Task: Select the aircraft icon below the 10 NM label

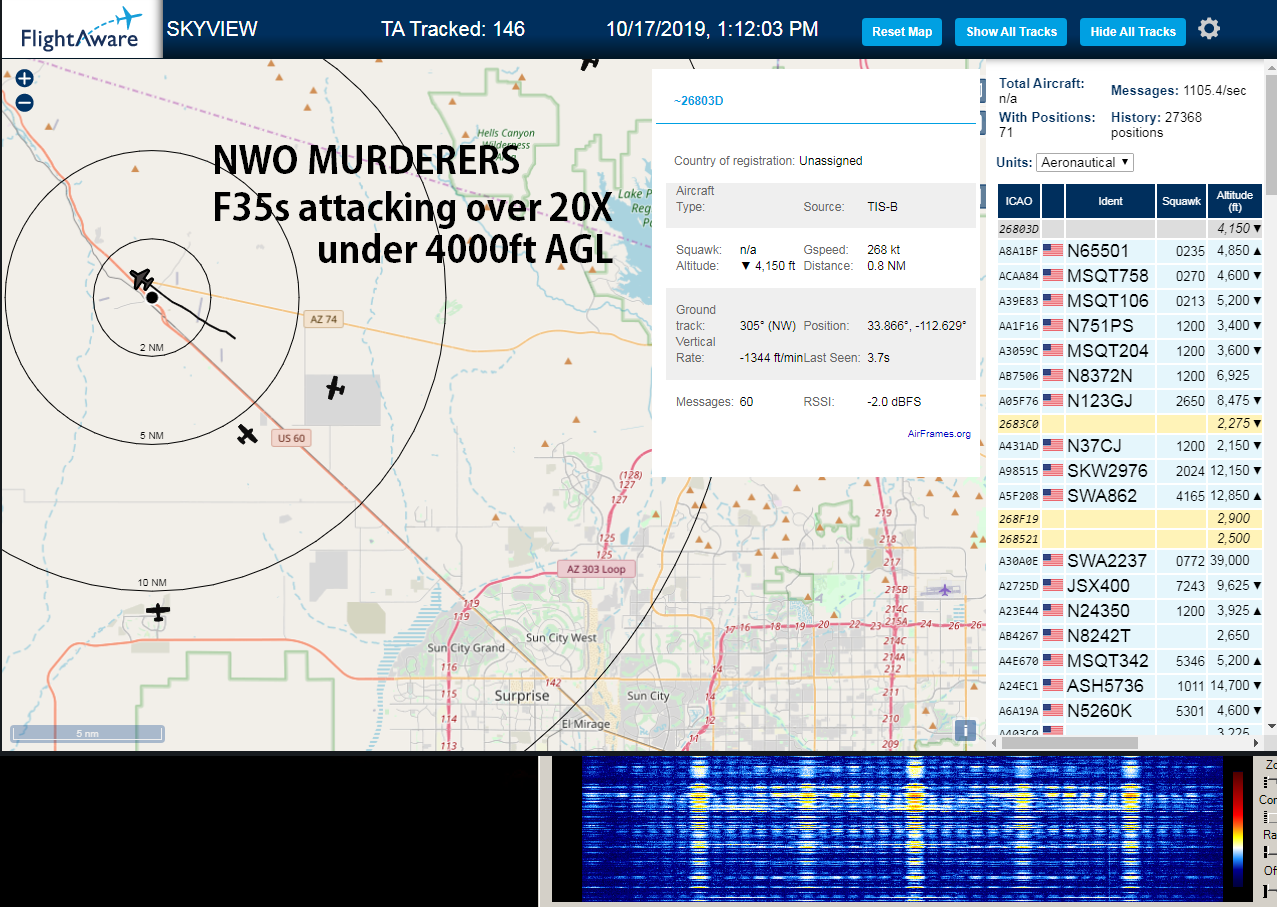Action: click(158, 610)
